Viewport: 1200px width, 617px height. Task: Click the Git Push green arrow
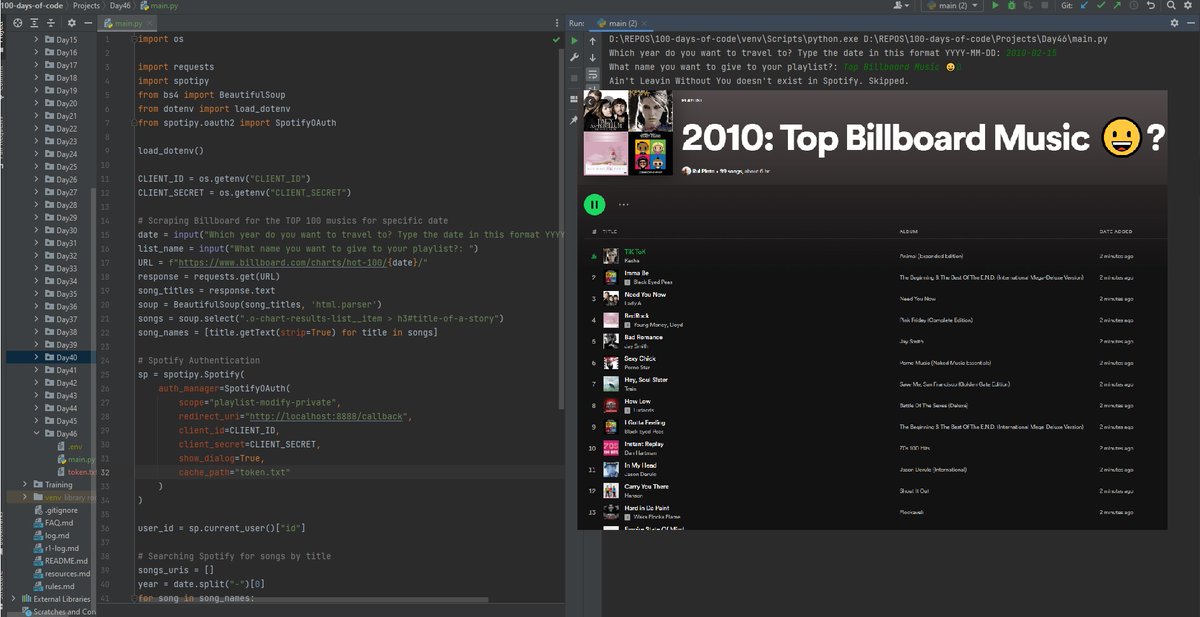[x=1118, y=6]
